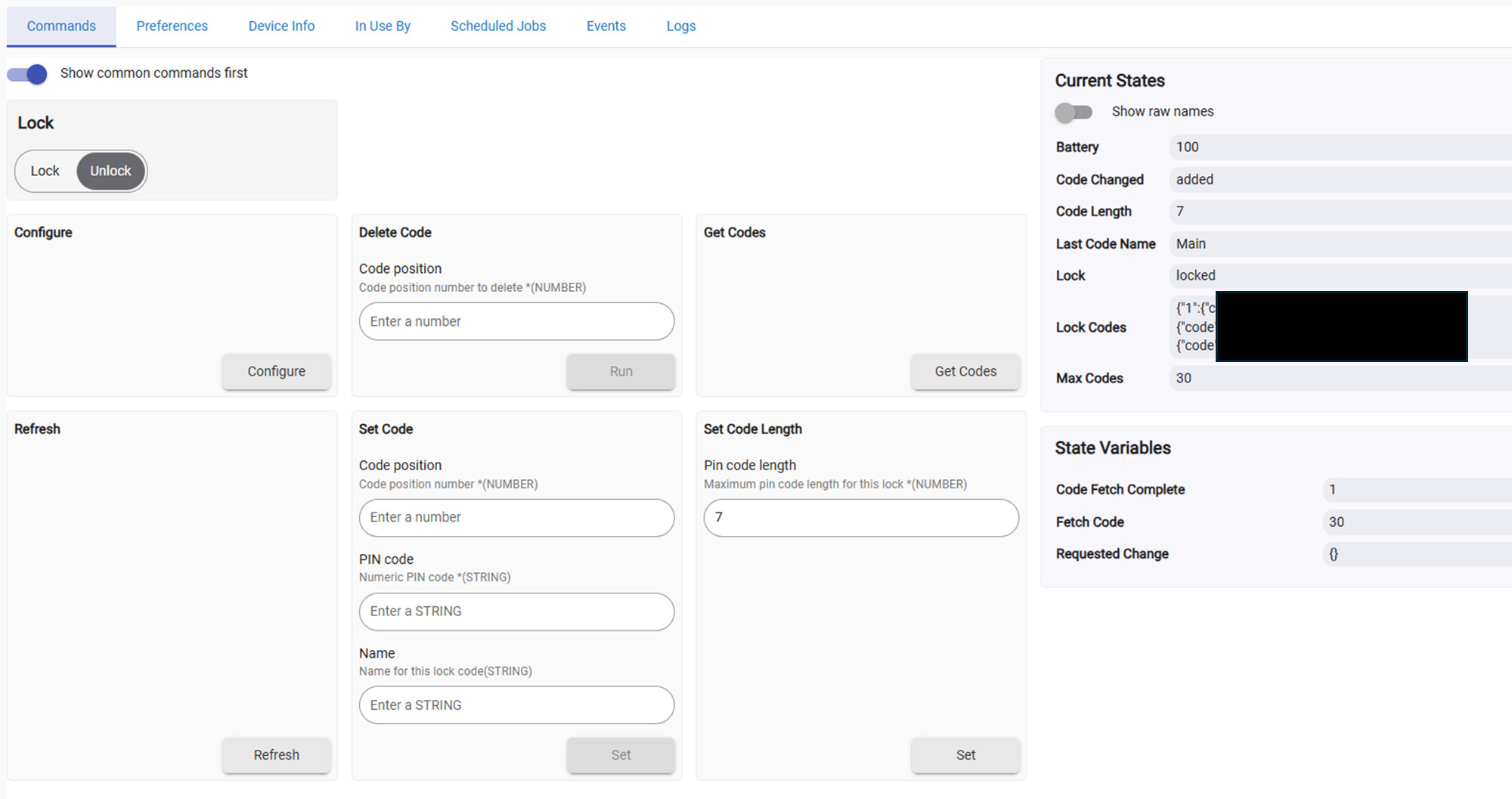The image size is (1512, 799).
Task: Click Set button under Set Code Length
Action: click(x=965, y=754)
